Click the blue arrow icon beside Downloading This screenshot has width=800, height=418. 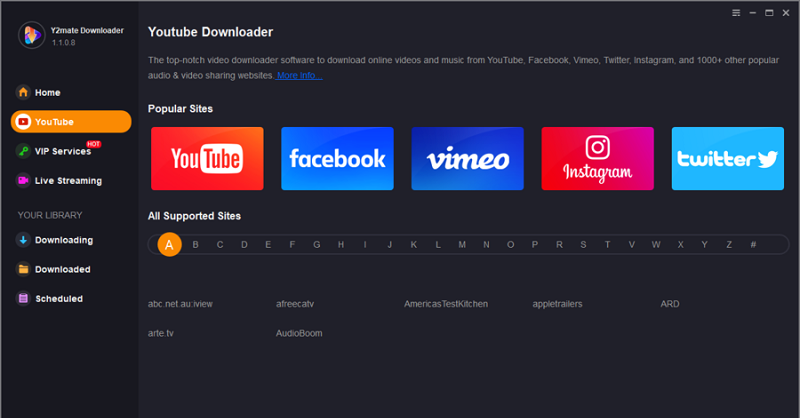23,239
